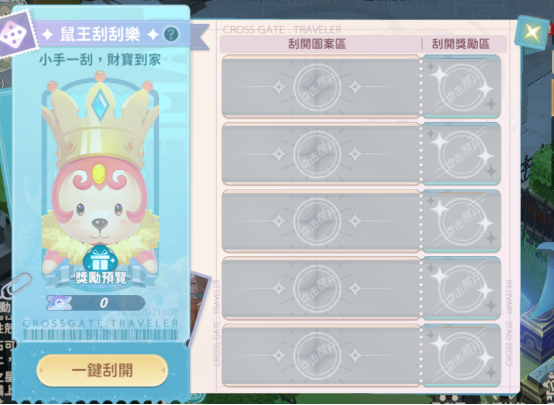
Task: Close the scratch card panel with X
Action: coord(532,33)
